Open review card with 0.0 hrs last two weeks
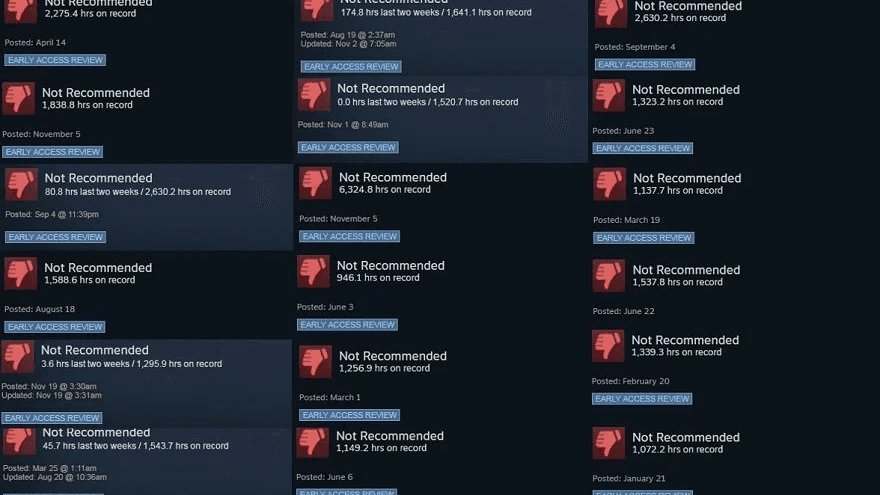Screen dimensions: 880x495 (x=442, y=120)
